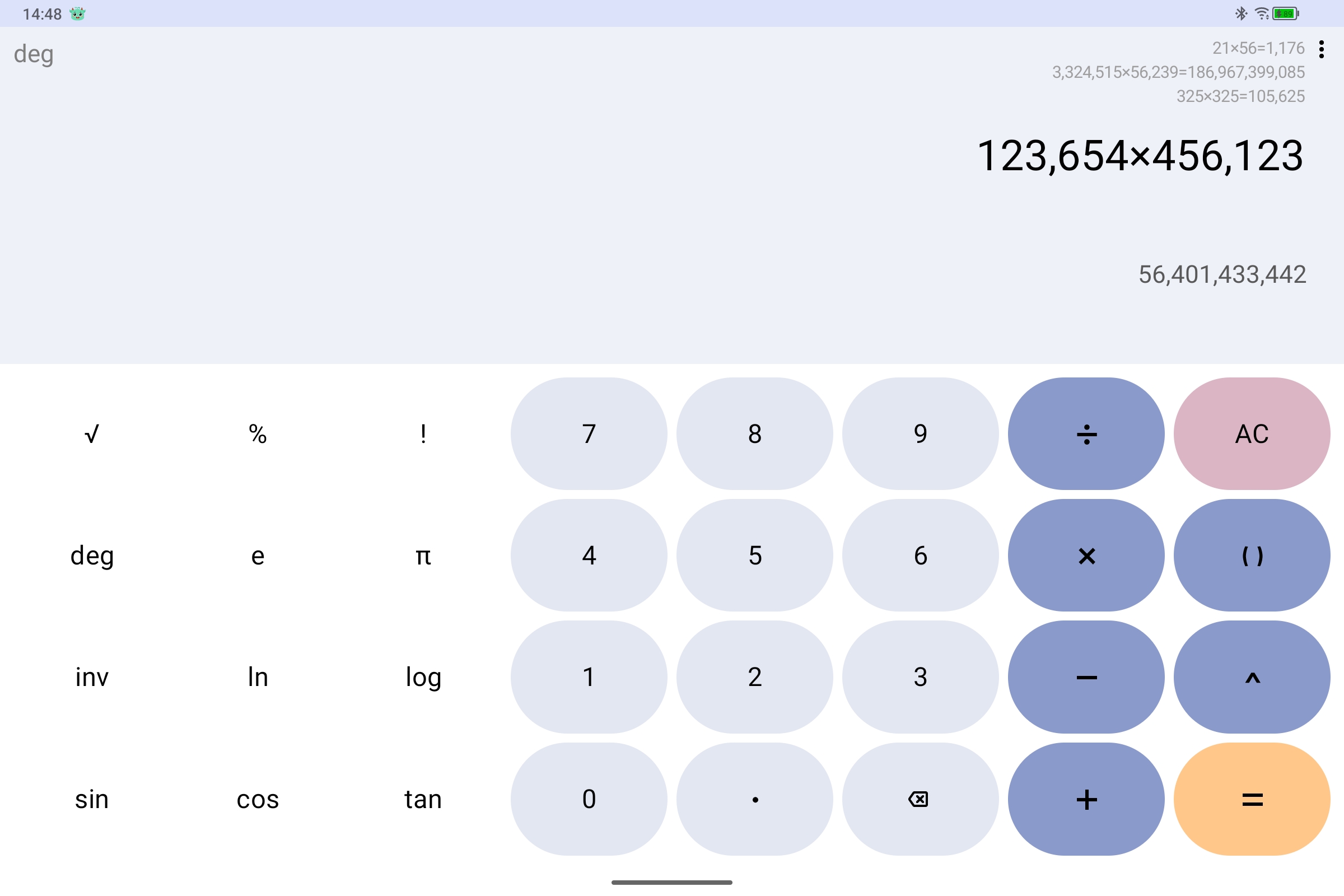Viewport: 1344px width, 896px height.
Task: Toggle deg/rad mode on the keypad
Action: (92, 556)
